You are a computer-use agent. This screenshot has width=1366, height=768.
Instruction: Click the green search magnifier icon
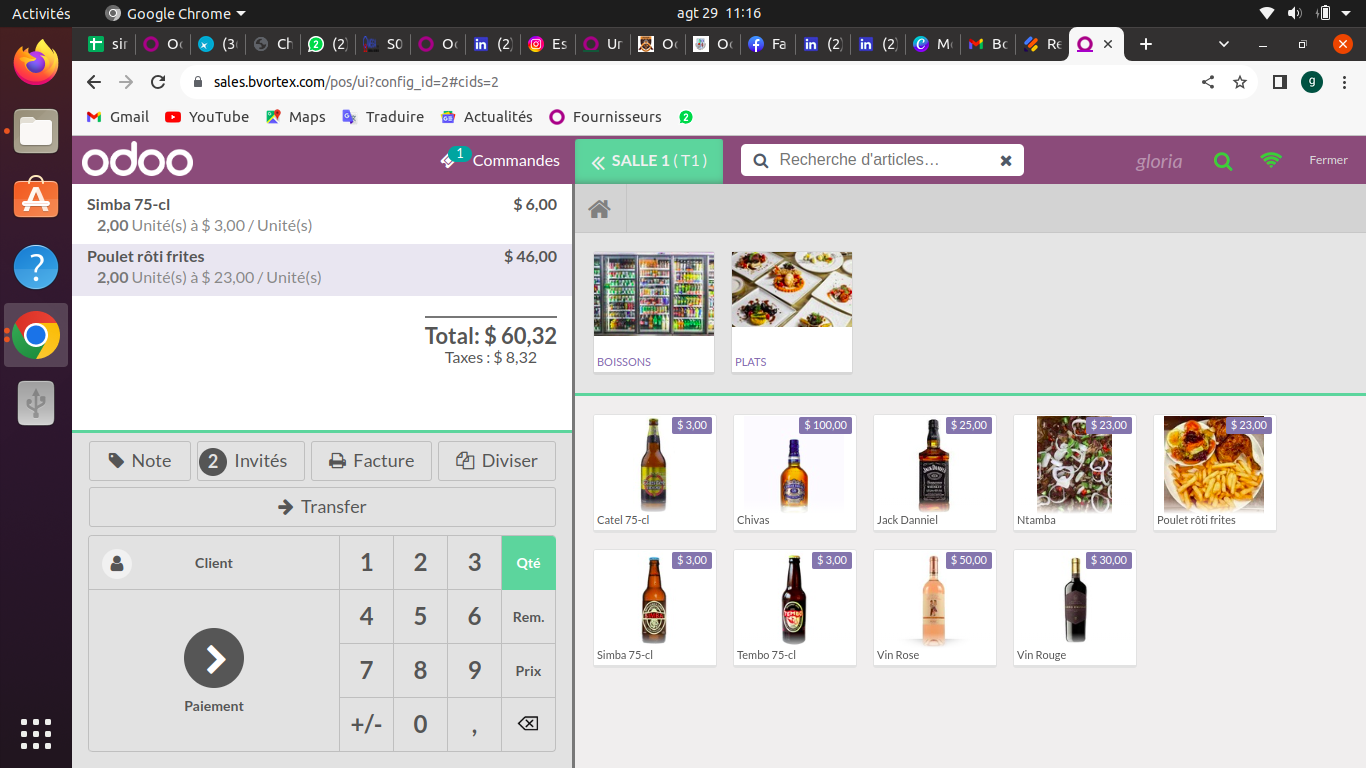[x=1222, y=161]
